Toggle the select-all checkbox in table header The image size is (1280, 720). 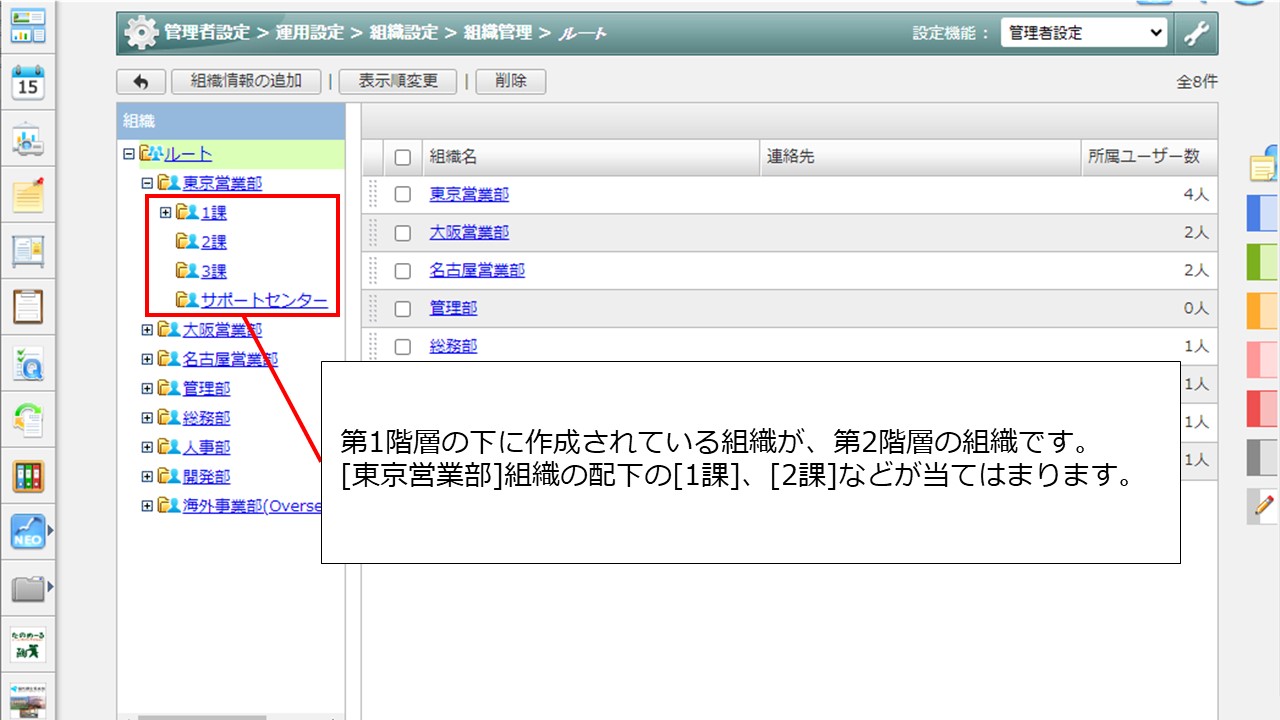click(x=403, y=157)
